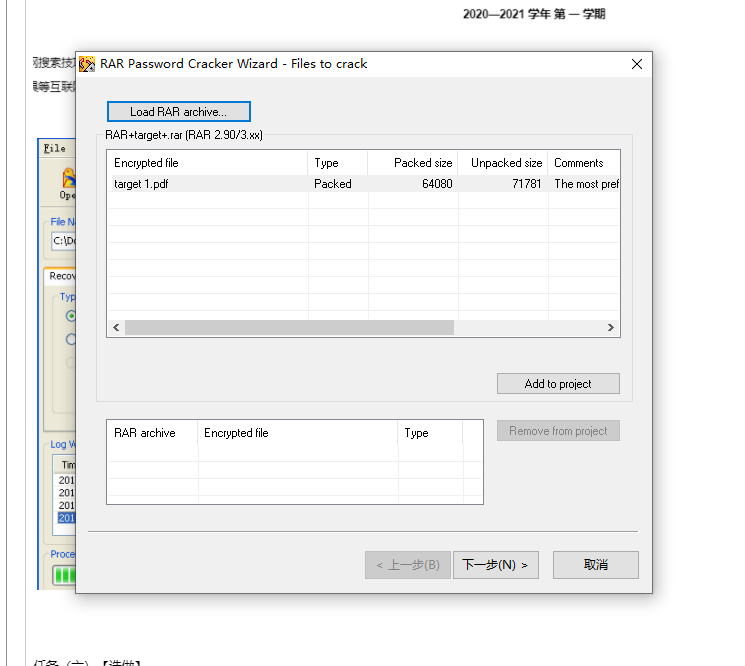This screenshot has width=745, height=666.
Task: Select the first radio button in background window
Action: point(71,316)
